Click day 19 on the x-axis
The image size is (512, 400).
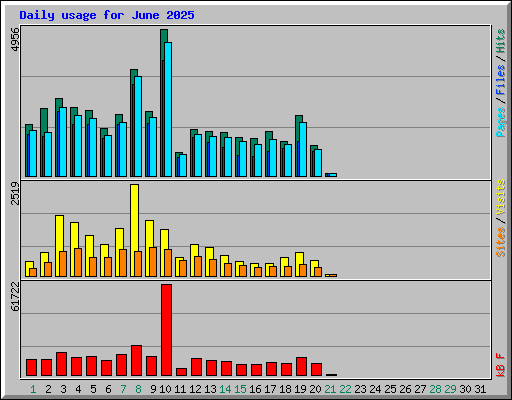300,389
